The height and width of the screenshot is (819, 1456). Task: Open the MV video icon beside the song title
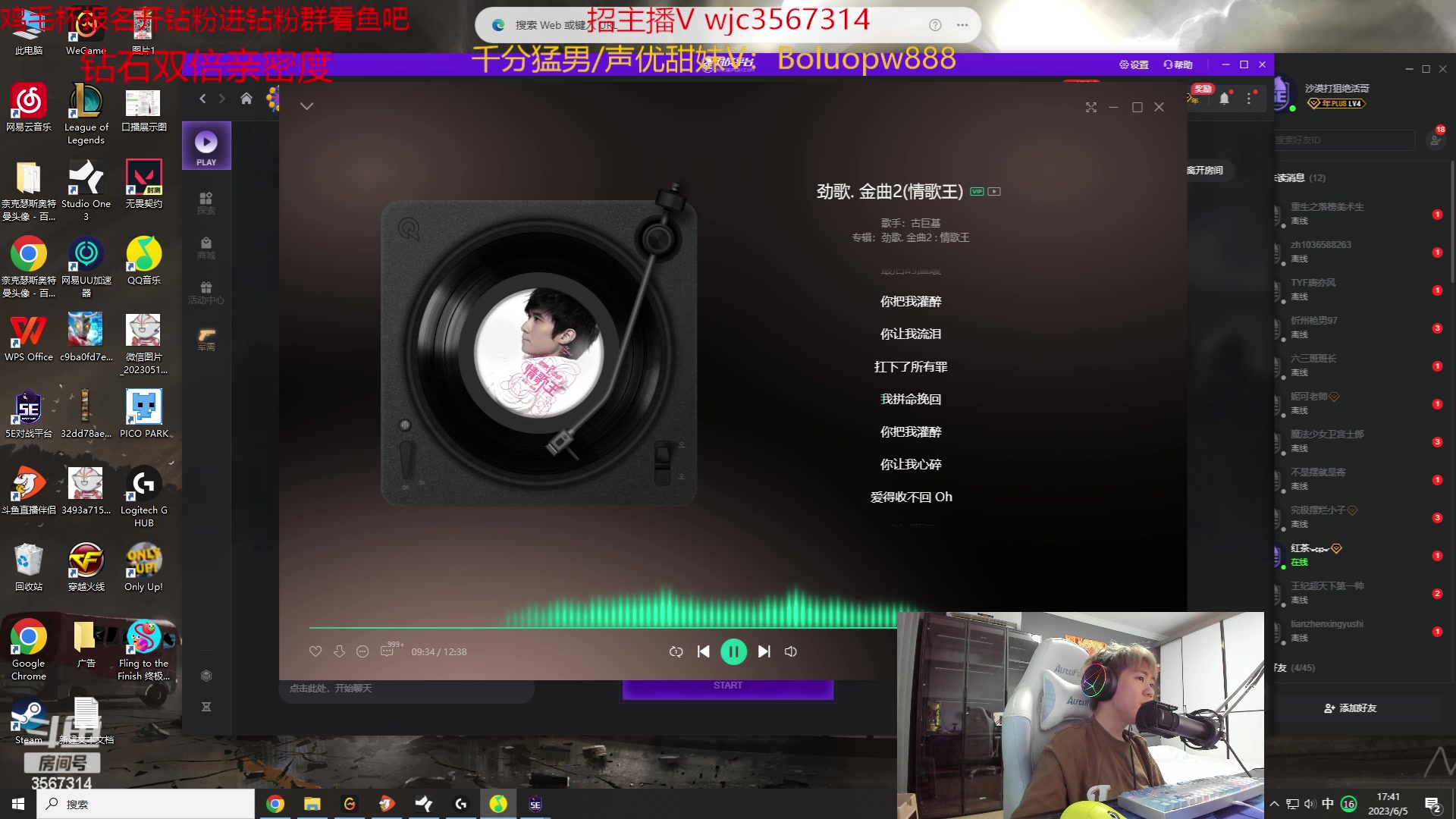[994, 192]
